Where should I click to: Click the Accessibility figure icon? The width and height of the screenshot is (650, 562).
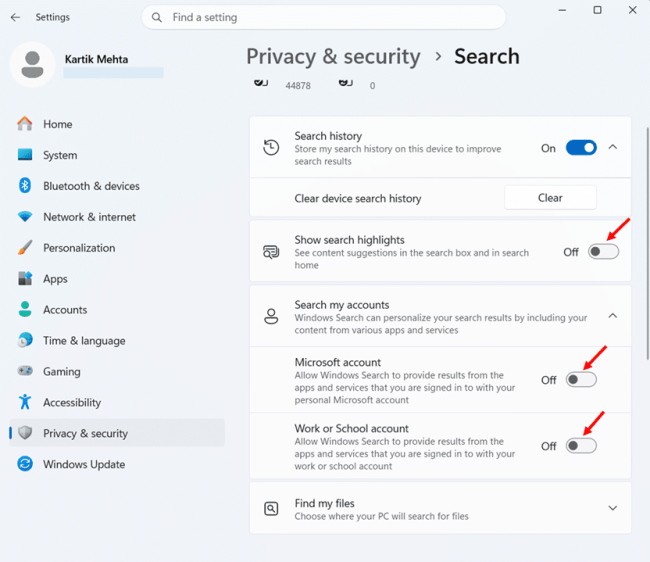[x=25, y=402]
